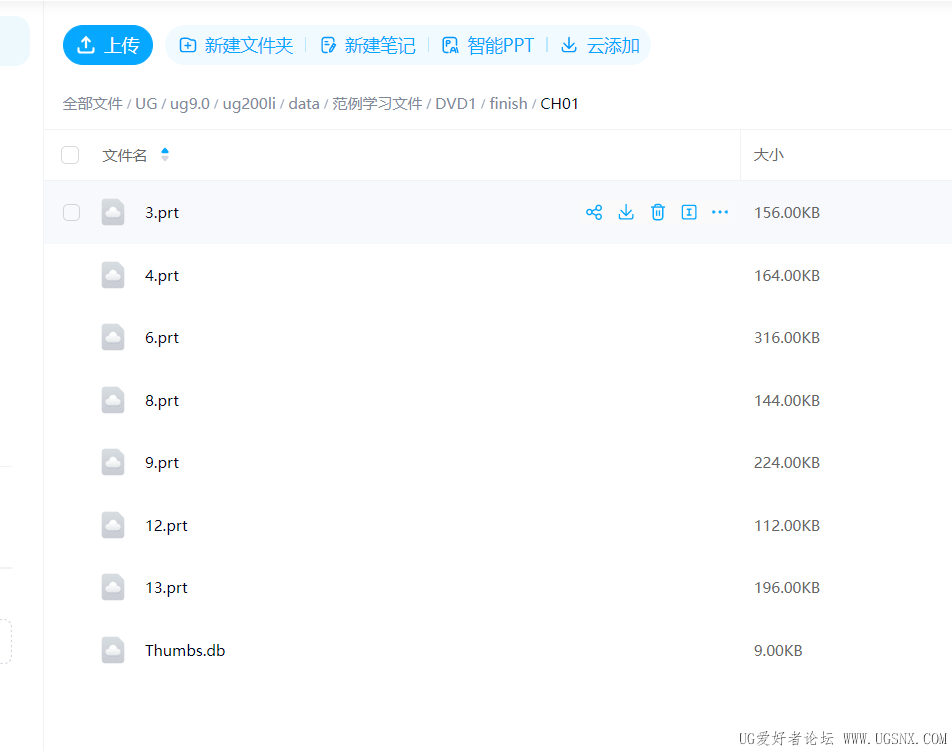The image size is (952, 751).
Task: Click the file icon of 6.prt
Action: tap(113, 338)
